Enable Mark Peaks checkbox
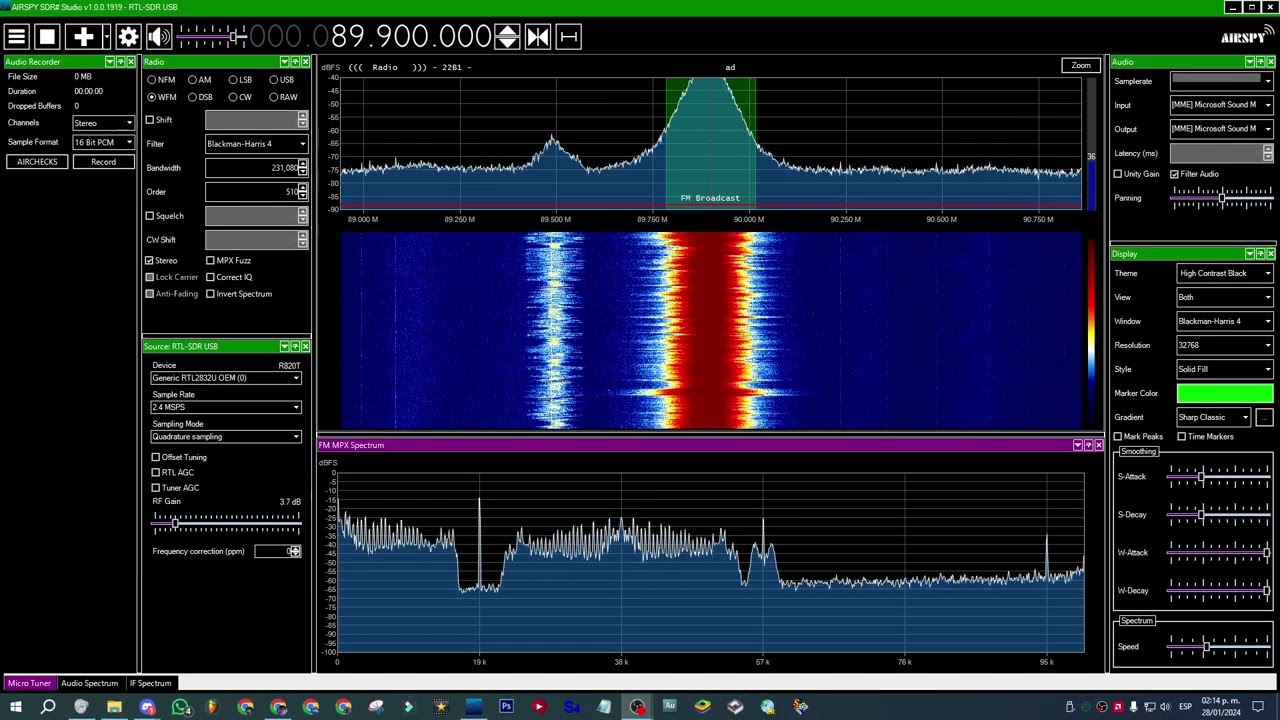Viewport: 1280px width, 720px height. 1118,437
